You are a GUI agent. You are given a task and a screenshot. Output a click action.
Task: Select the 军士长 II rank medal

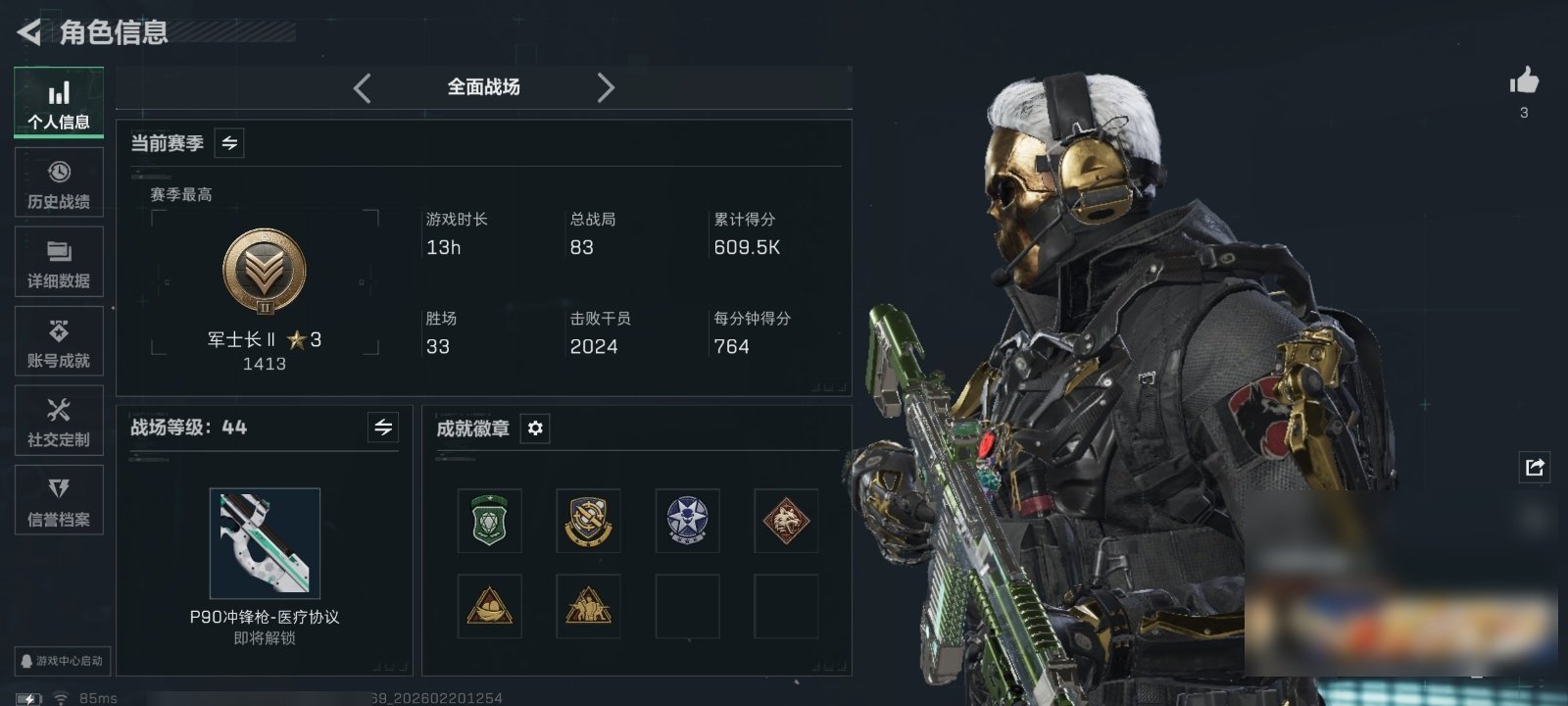pos(265,272)
